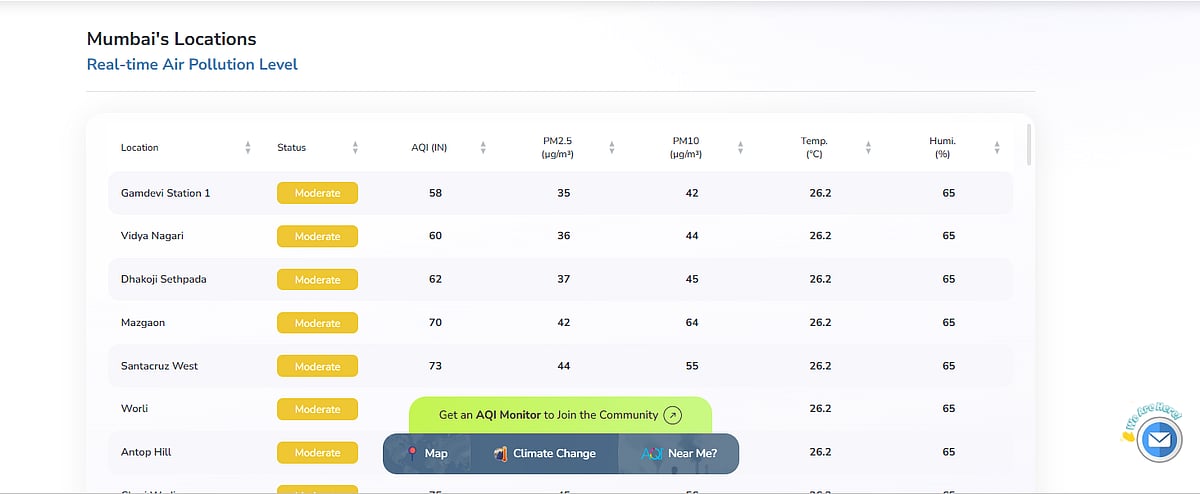
Task: Click the table's vertical scrollbar
Action: click(1029, 145)
